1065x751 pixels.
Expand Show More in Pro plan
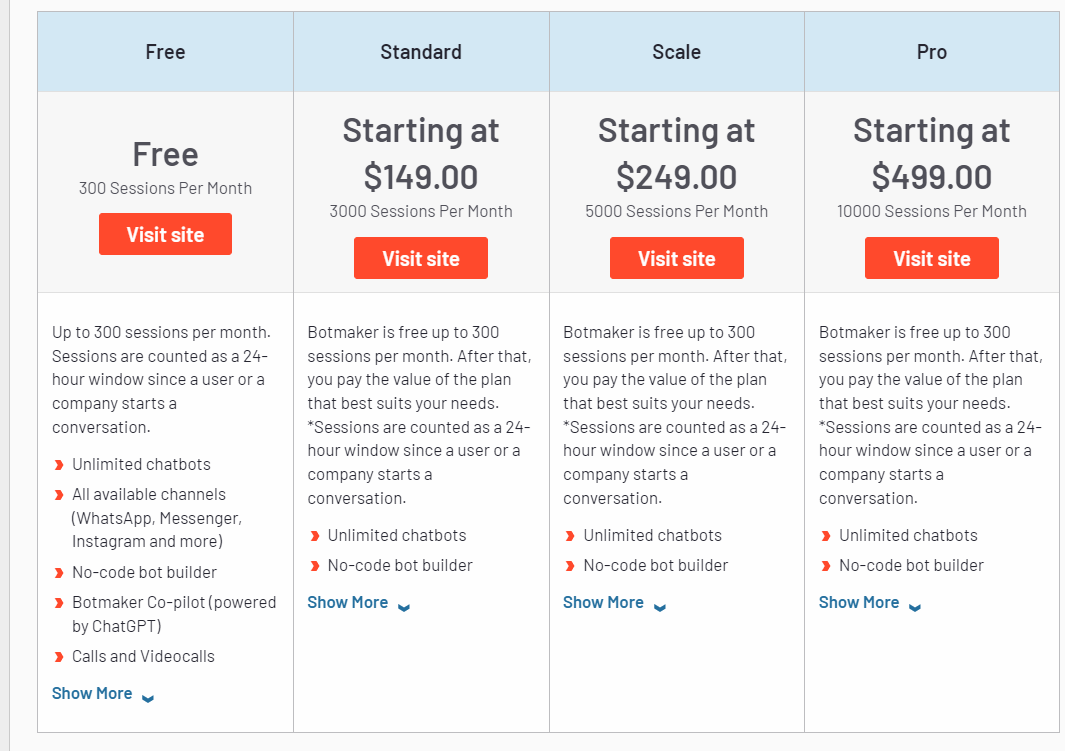pos(859,602)
